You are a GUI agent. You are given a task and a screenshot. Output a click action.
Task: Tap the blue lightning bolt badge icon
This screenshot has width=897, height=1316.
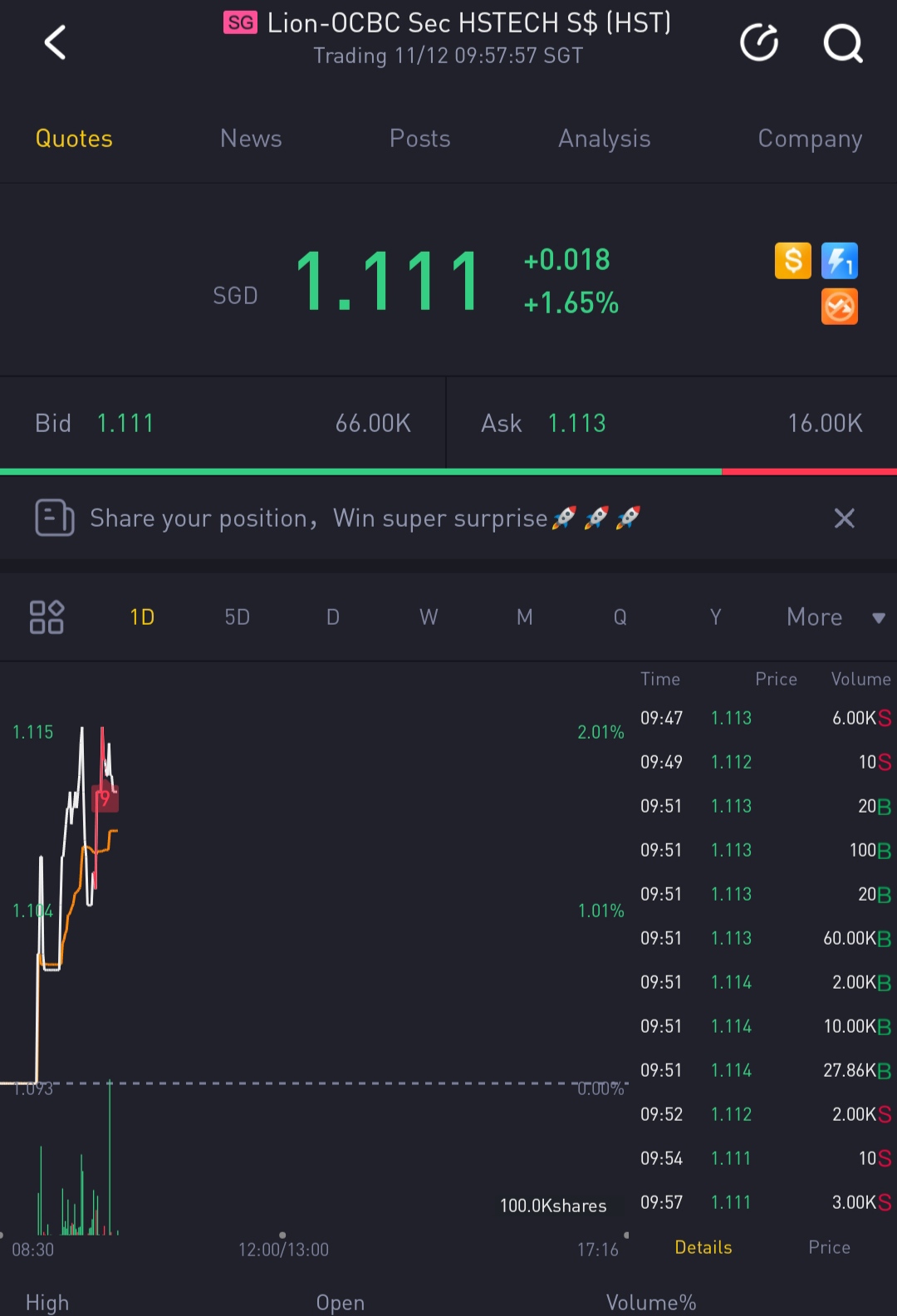(840, 261)
